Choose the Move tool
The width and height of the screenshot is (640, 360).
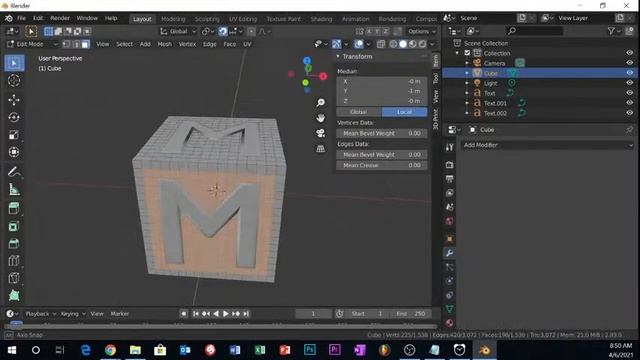pos(14,100)
